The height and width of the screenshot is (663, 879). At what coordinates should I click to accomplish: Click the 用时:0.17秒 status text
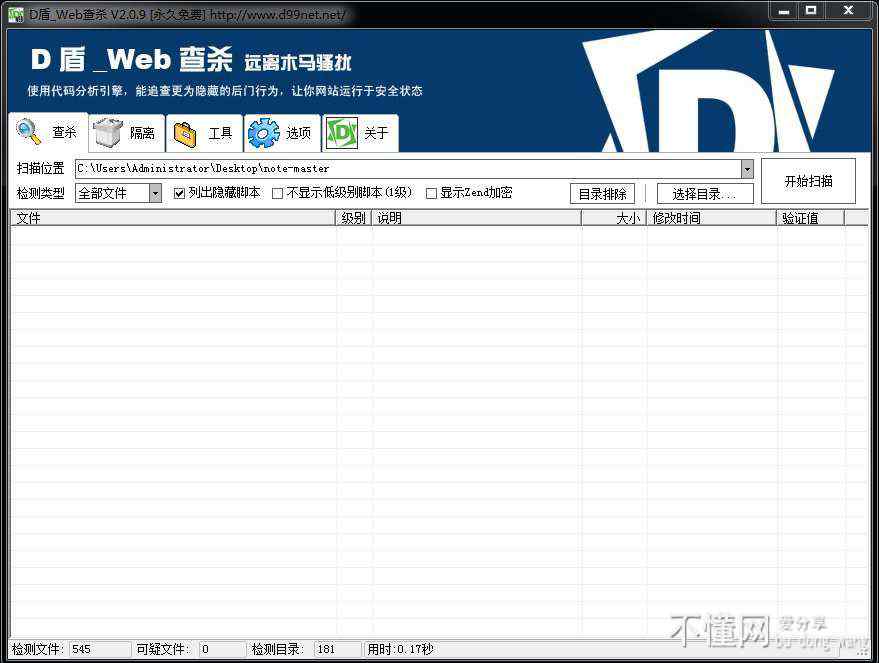400,650
